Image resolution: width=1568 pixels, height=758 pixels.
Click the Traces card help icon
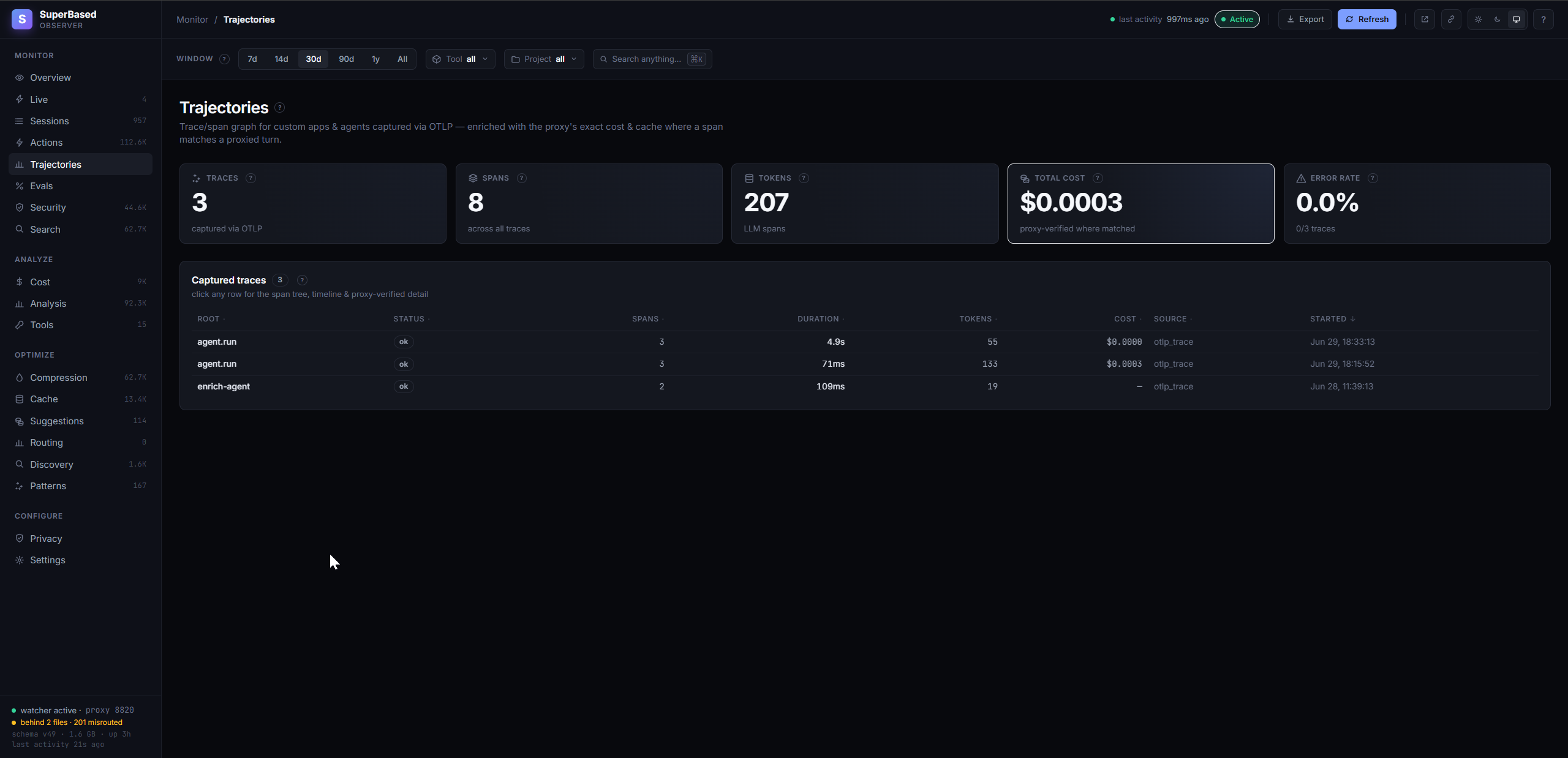coord(251,178)
